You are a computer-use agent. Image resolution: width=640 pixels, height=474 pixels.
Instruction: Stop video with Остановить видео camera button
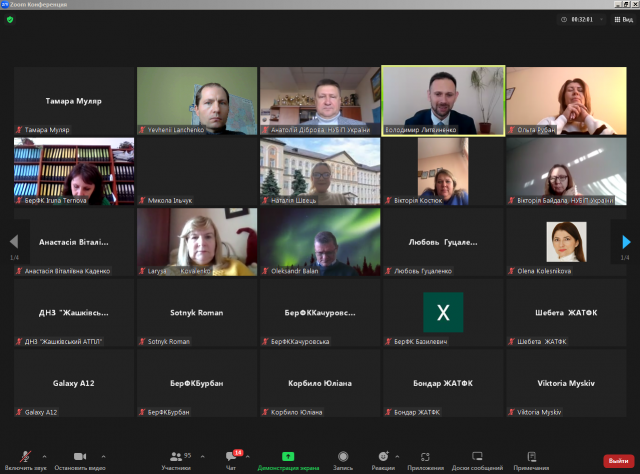[80, 461]
